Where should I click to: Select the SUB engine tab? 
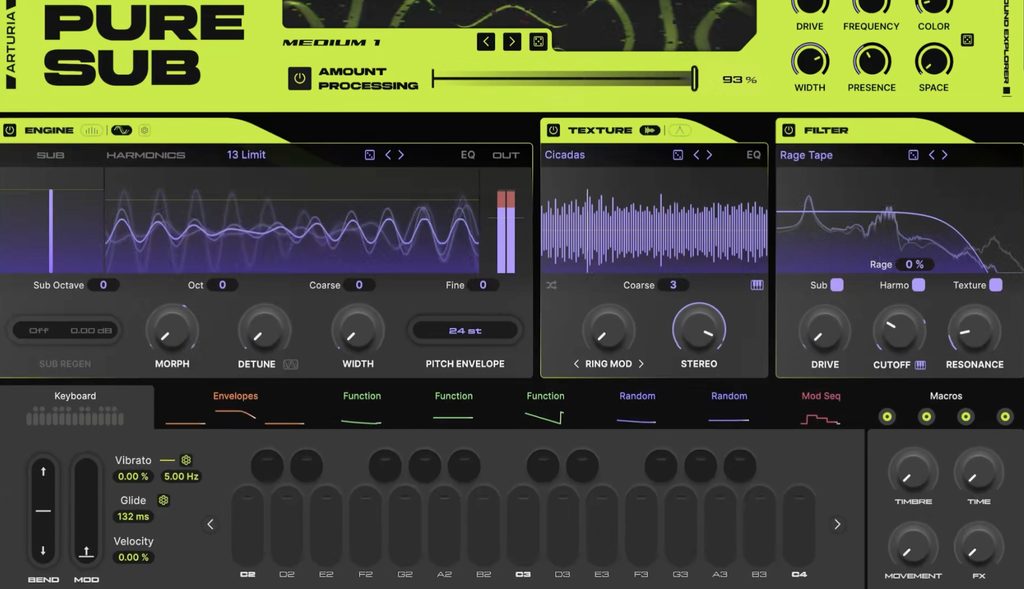click(50, 155)
